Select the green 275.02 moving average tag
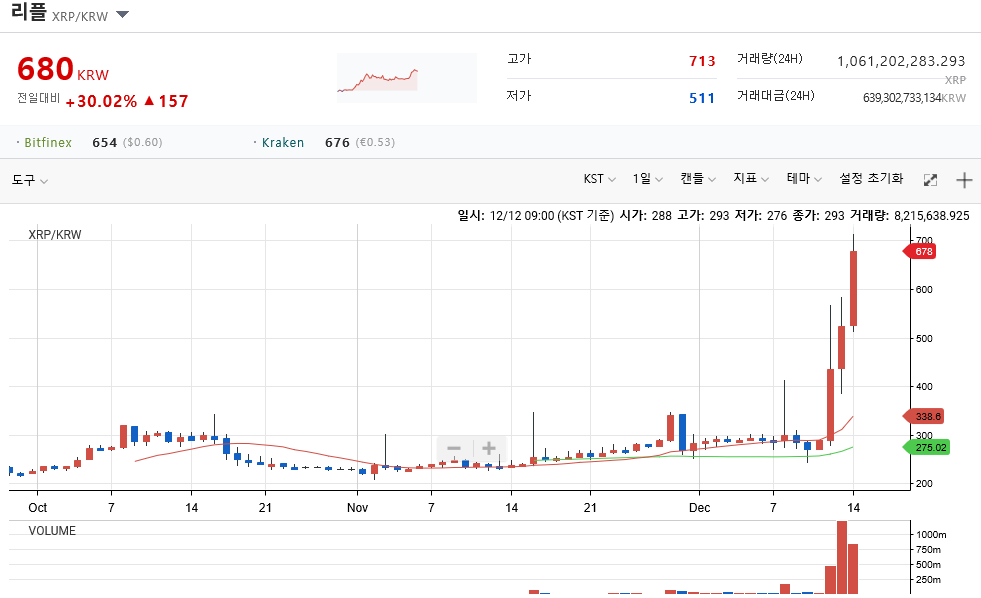The width and height of the screenshot is (981, 598). coord(926,447)
